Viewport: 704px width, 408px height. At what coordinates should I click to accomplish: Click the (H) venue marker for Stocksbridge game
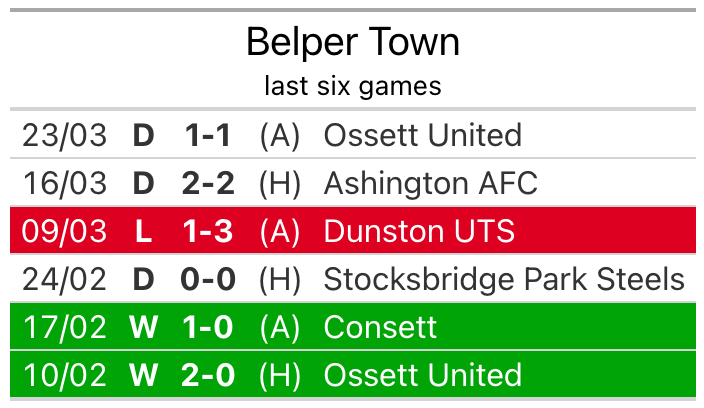pyautogui.click(x=279, y=279)
